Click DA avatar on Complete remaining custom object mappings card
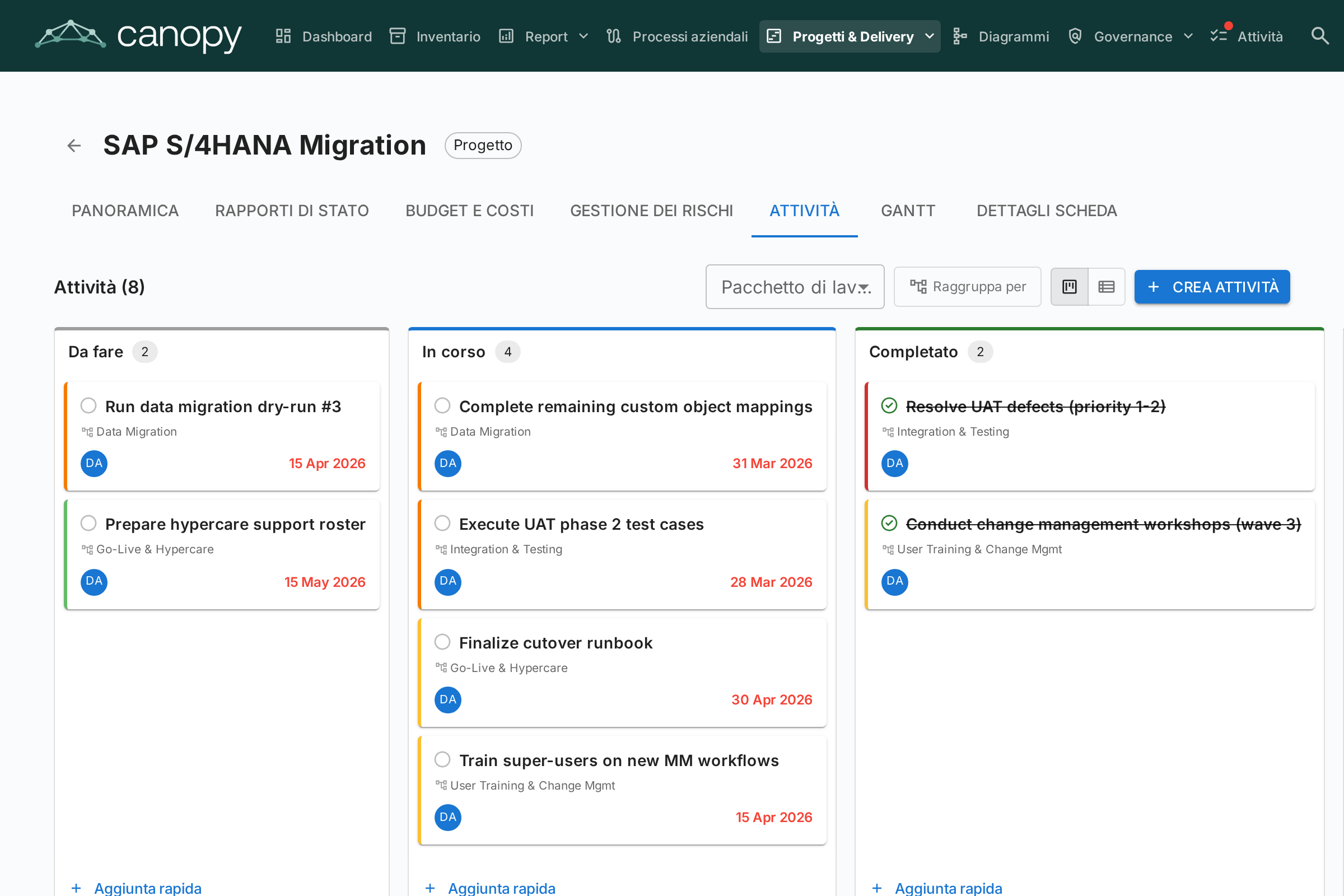The height and width of the screenshot is (896, 1344). click(x=448, y=464)
